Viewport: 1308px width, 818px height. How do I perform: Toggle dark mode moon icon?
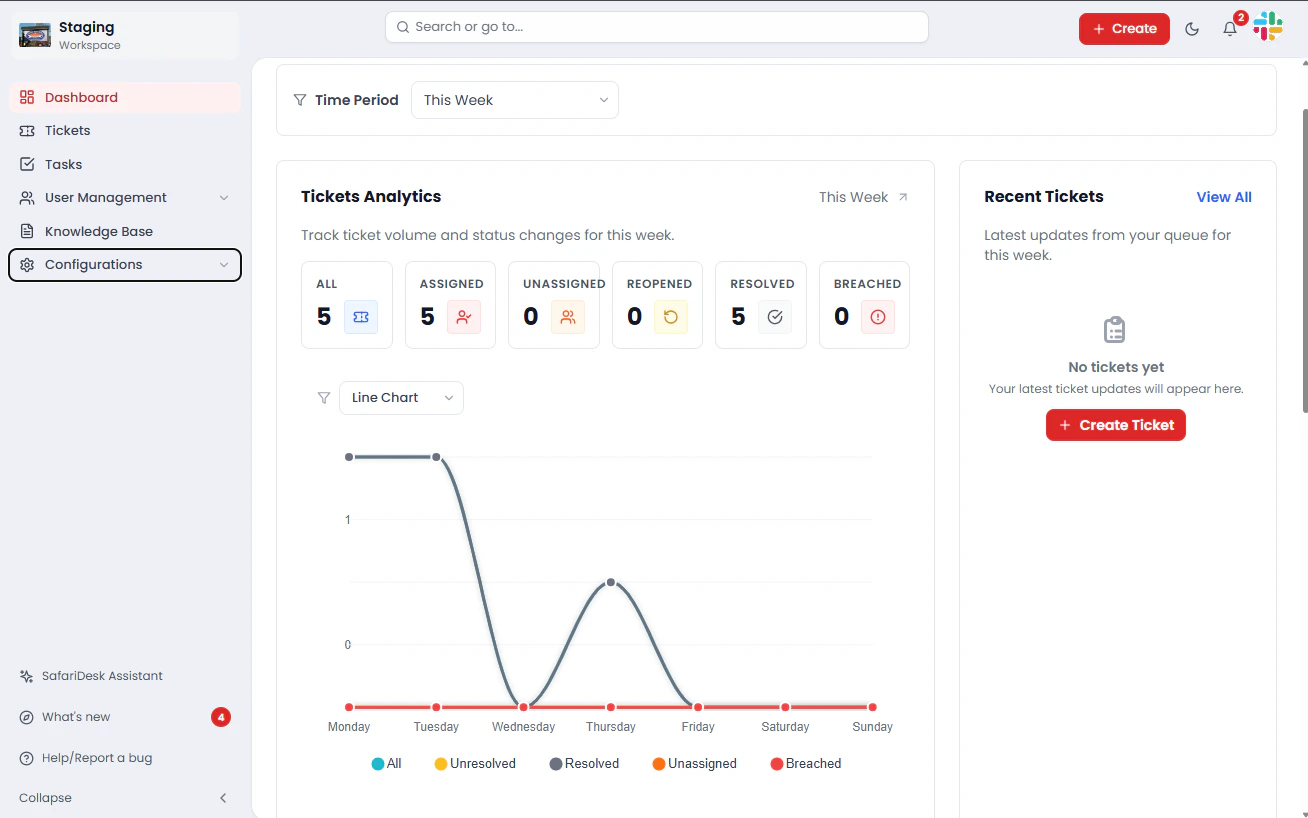1192,29
